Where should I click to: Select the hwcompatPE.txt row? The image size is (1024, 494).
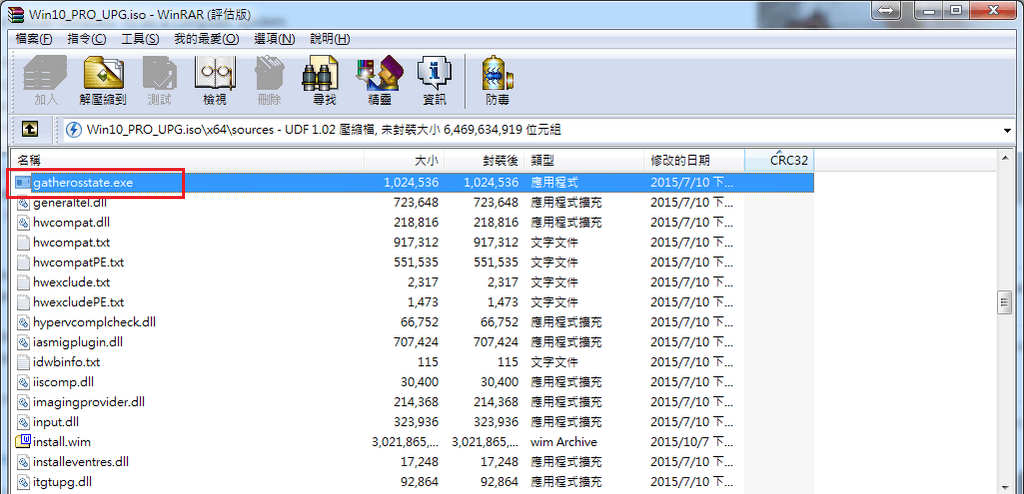(412, 262)
